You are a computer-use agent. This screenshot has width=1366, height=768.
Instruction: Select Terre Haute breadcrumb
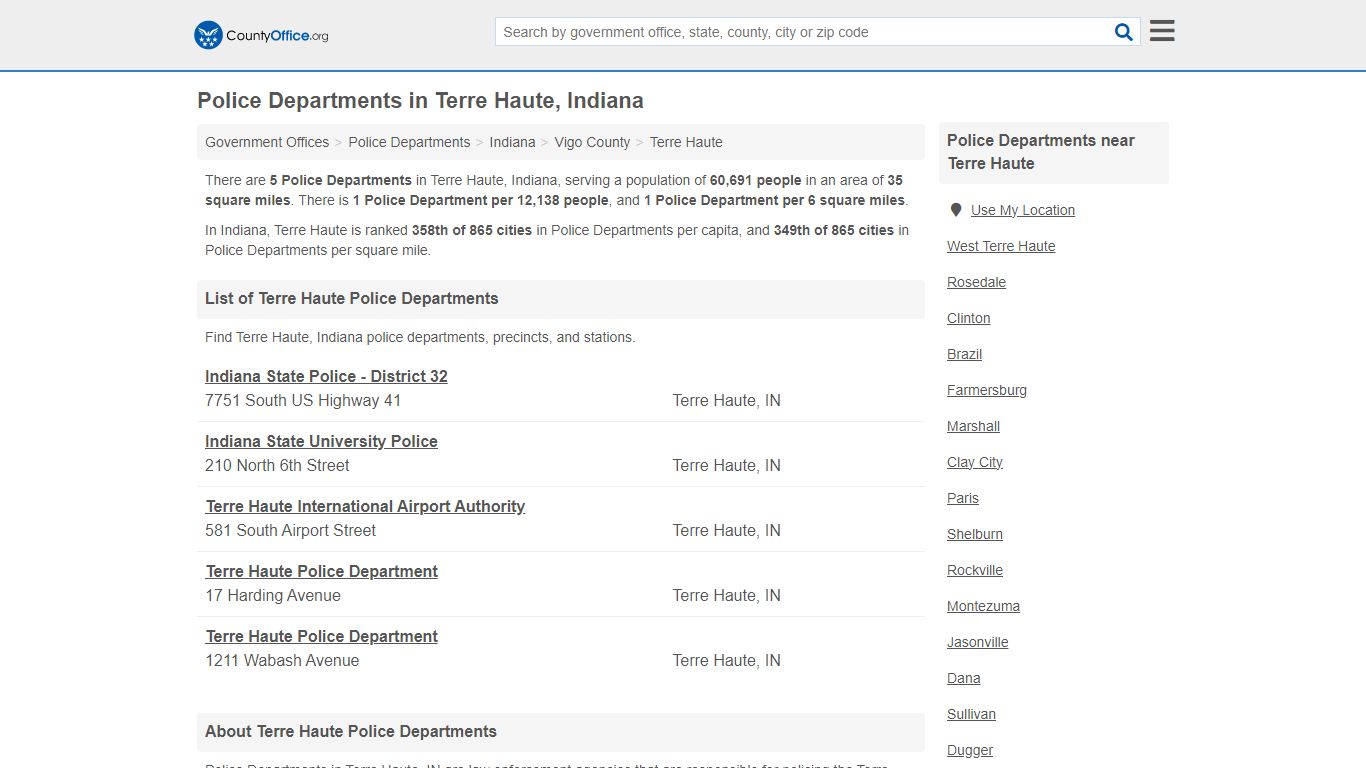(686, 142)
